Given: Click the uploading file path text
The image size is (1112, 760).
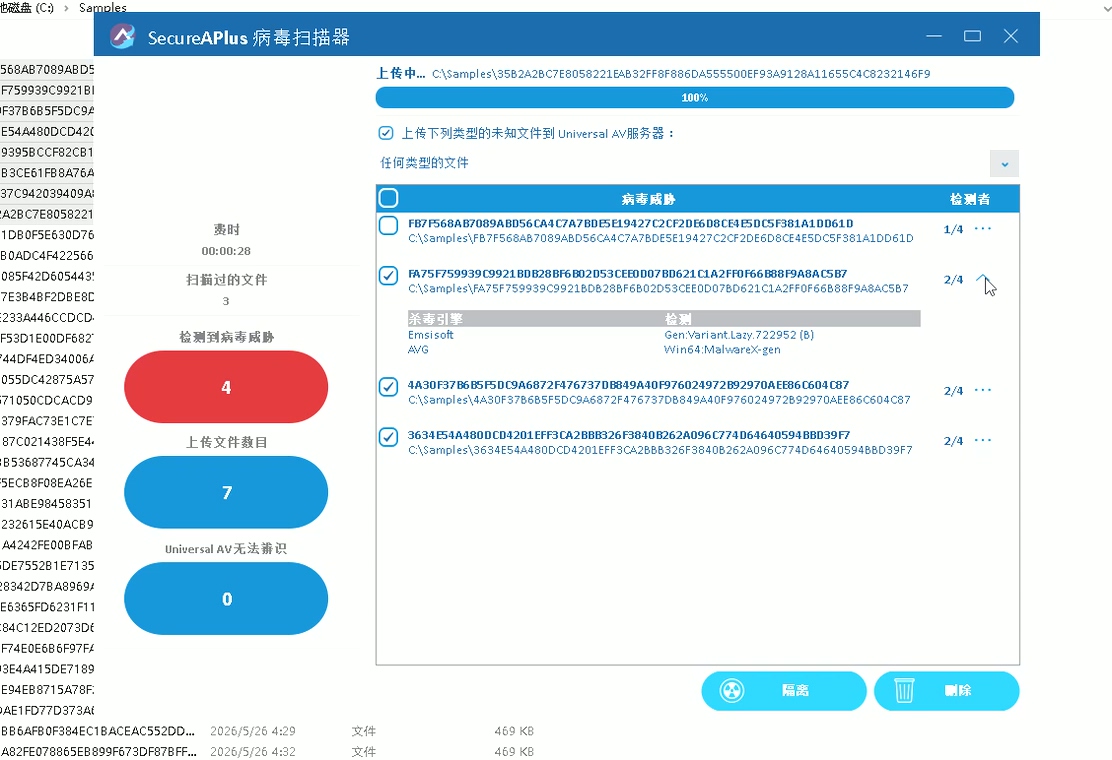Looking at the screenshot, I should [681, 74].
